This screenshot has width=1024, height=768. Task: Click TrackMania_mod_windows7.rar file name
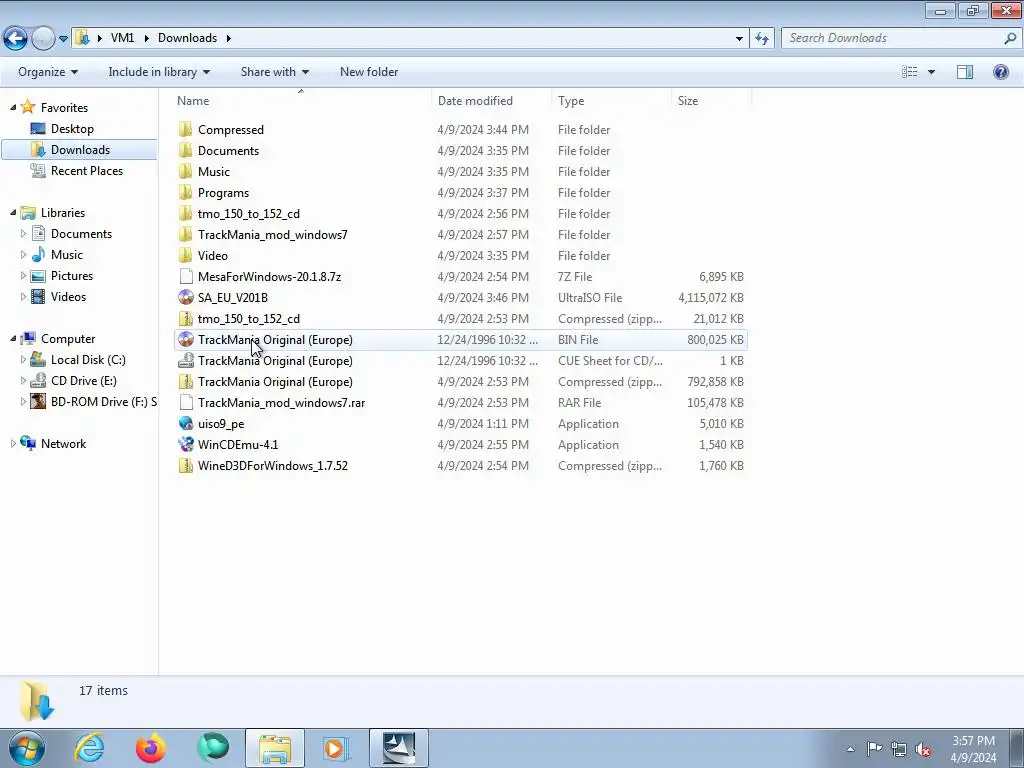point(281,402)
